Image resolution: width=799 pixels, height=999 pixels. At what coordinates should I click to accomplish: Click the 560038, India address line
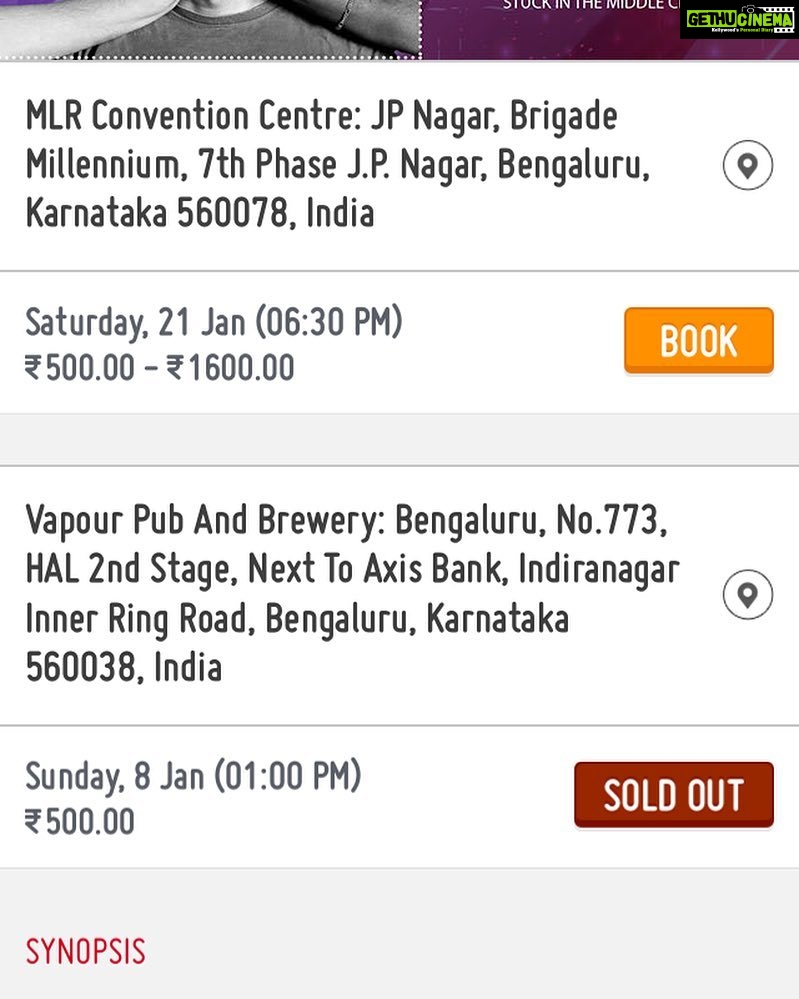124,667
